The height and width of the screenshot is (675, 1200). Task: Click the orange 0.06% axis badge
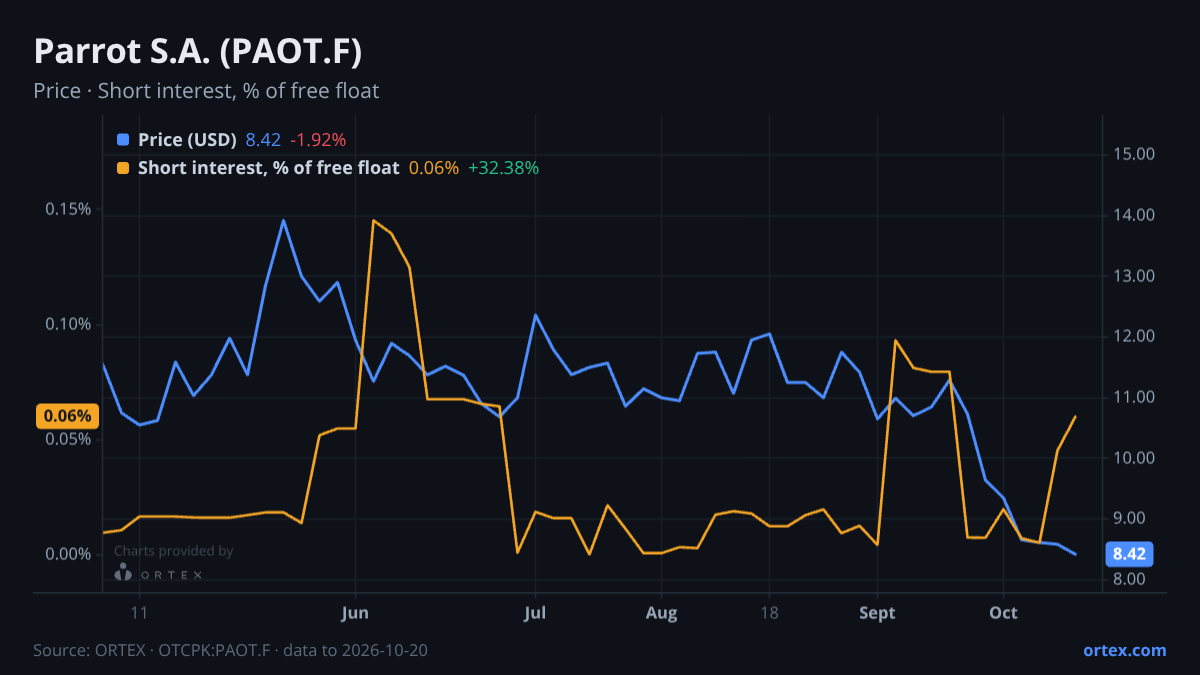(x=67, y=415)
